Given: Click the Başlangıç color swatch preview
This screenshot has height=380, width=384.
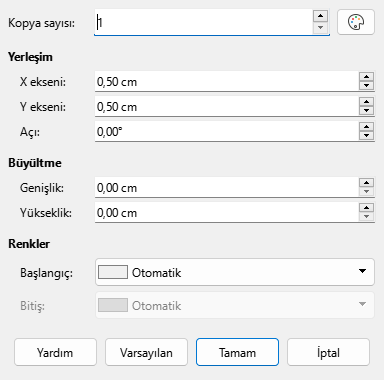Looking at the screenshot, I should [x=113, y=272].
